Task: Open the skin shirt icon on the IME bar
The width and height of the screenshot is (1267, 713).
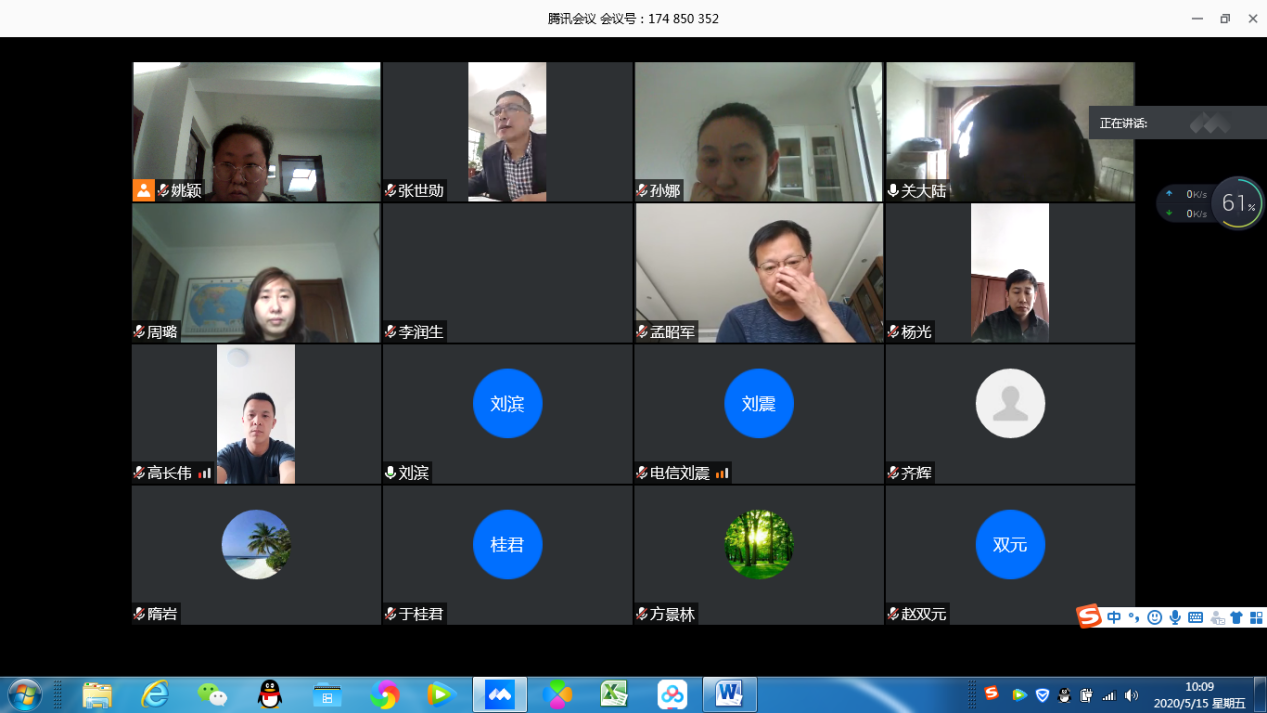Action: (x=1237, y=618)
